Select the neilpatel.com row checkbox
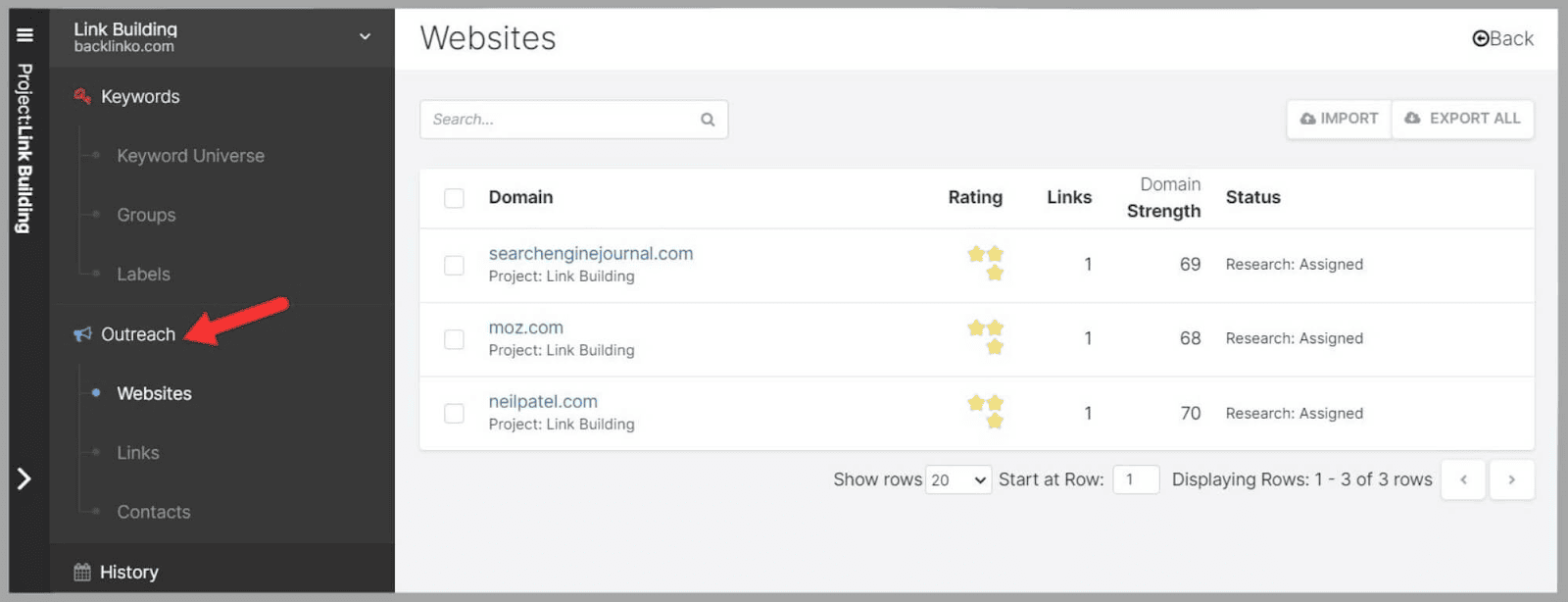This screenshot has height=602, width=1568. point(454,414)
